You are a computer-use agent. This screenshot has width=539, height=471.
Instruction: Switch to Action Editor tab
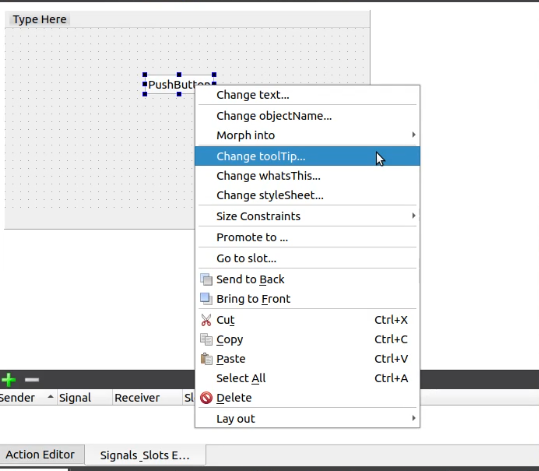tap(41, 455)
